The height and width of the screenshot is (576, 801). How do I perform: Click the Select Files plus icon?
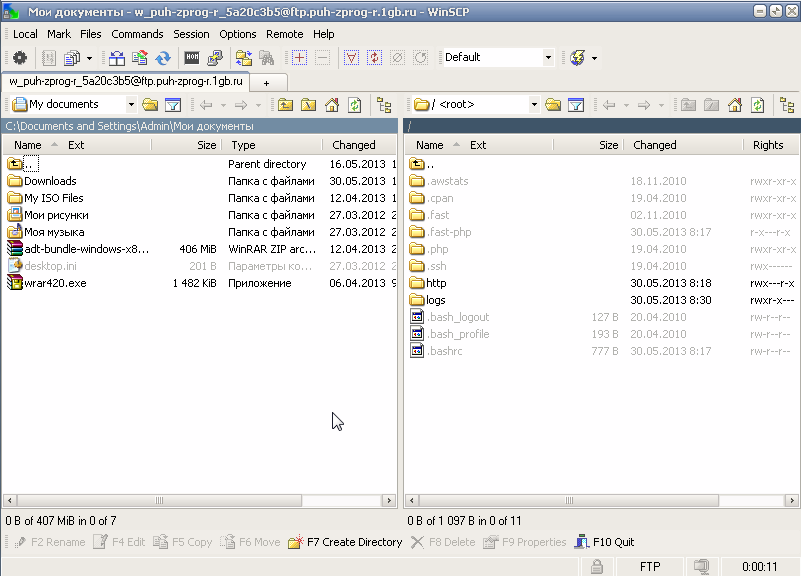pos(299,58)
